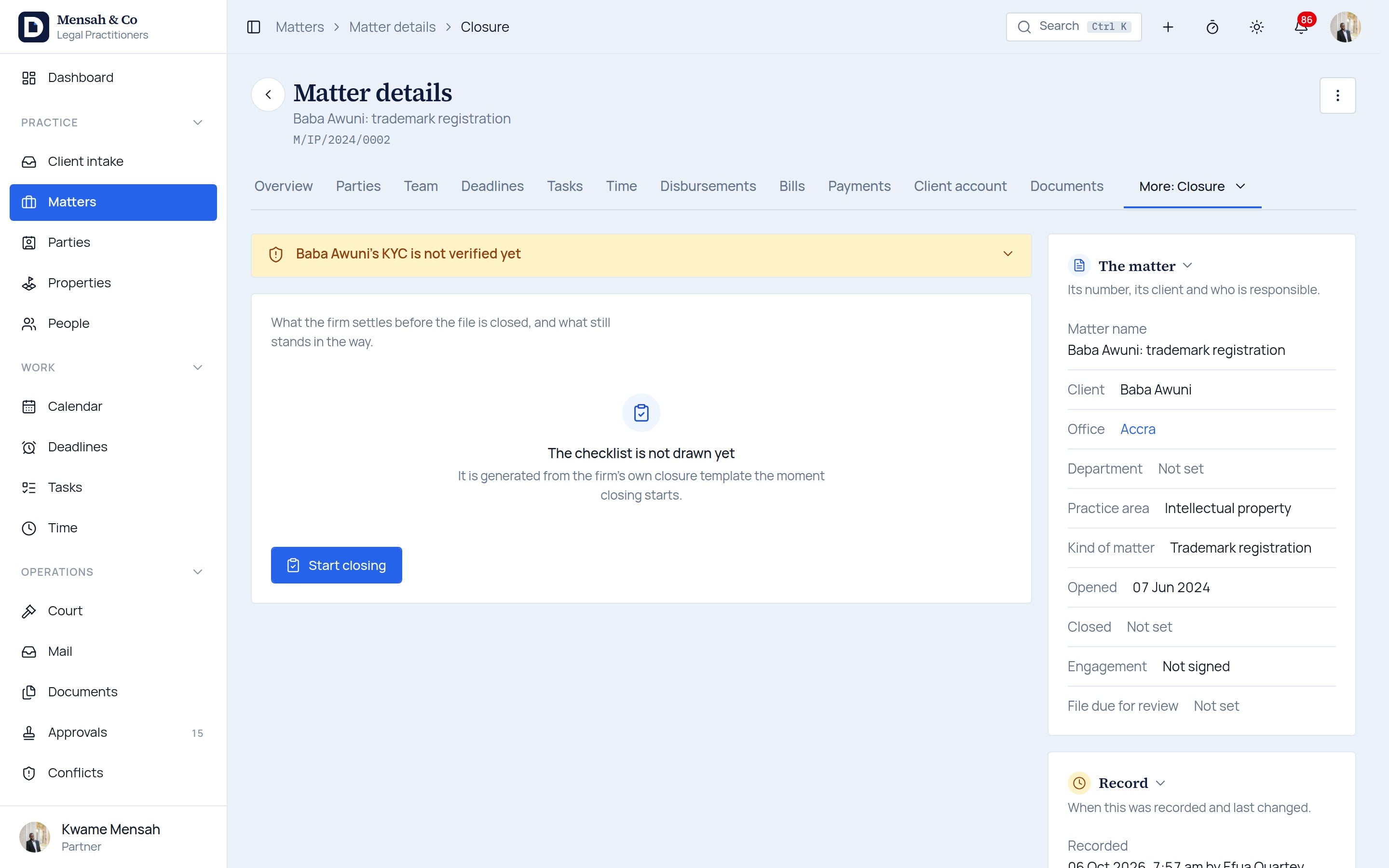Image resolution: width=1389 pixels, height=868 pixels.
Task: Click the Search field
Action: tap(1073, 27)
